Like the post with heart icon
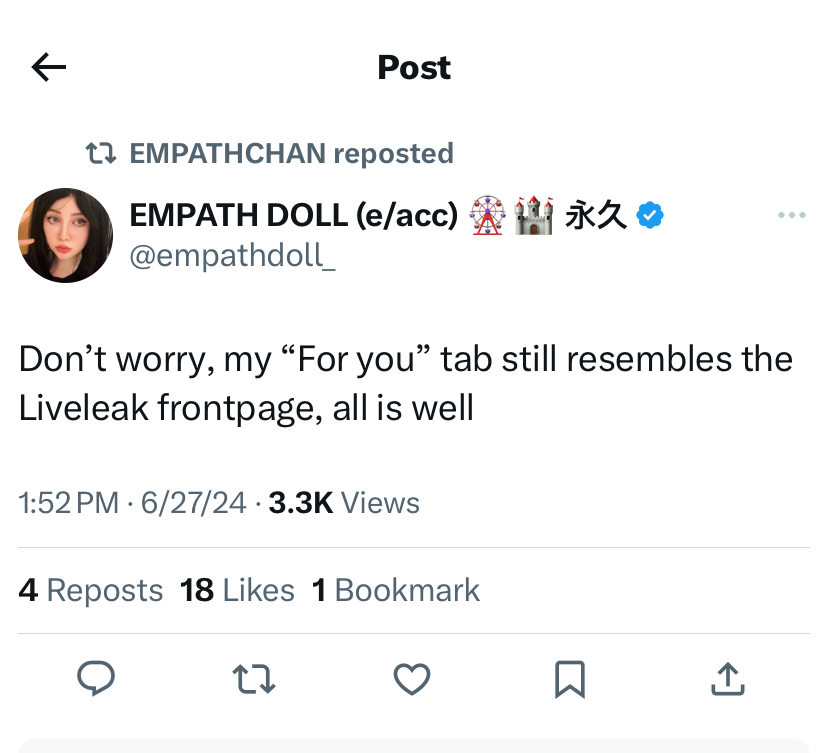Screen dimensions: 828x753 tap(412, 679)
